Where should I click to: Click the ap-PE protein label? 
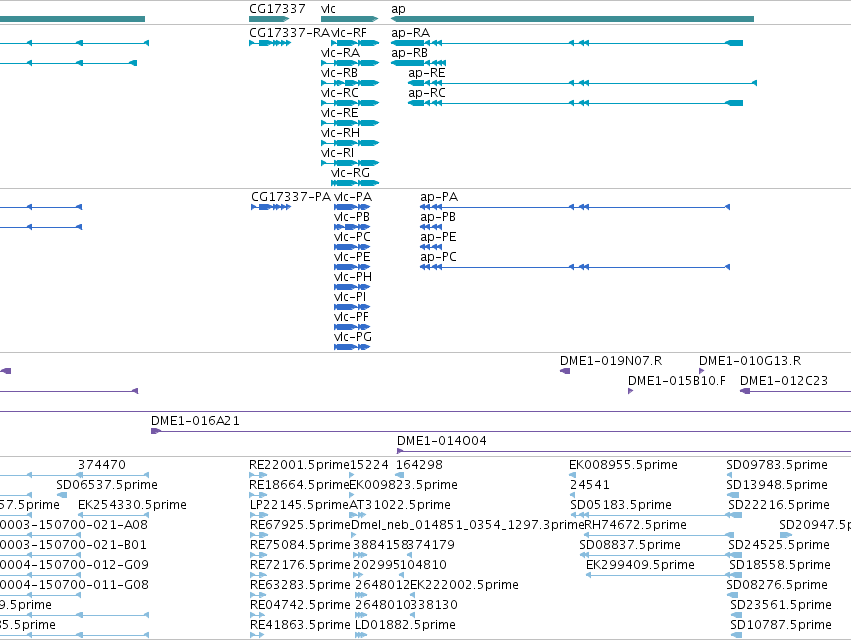click(438, 237)
